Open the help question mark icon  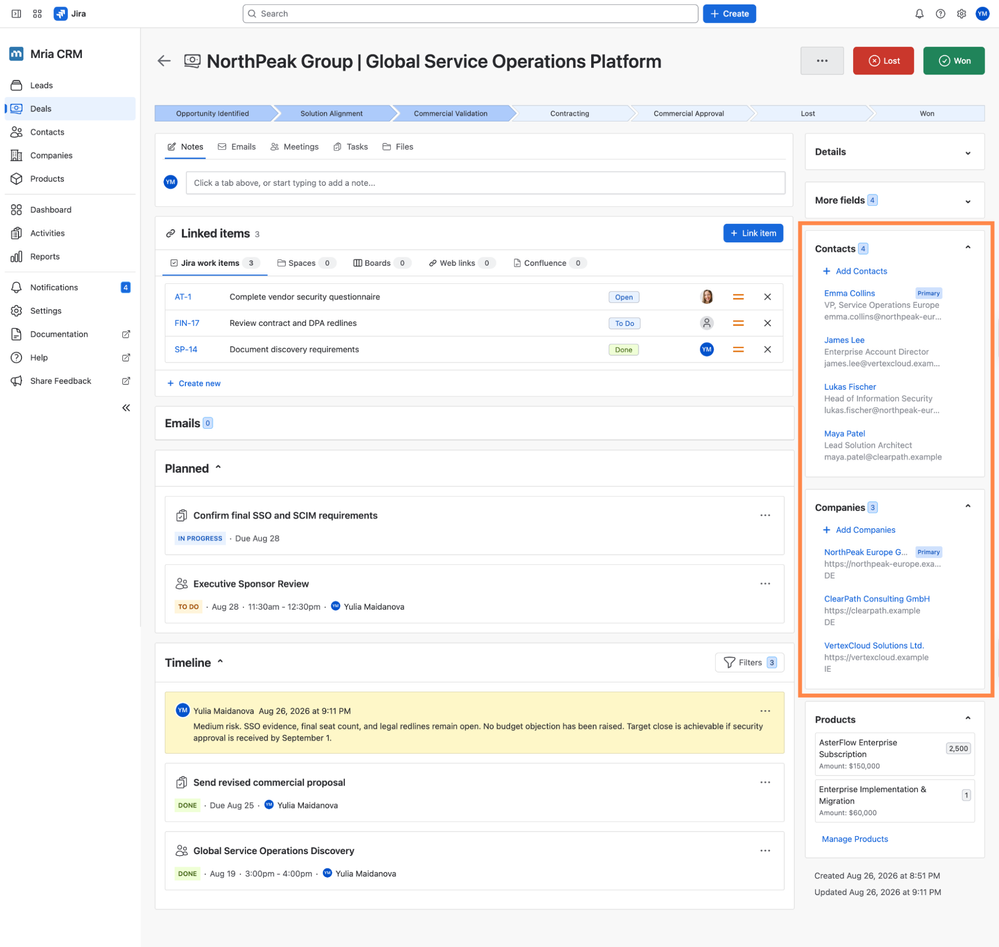coord(940,14)
